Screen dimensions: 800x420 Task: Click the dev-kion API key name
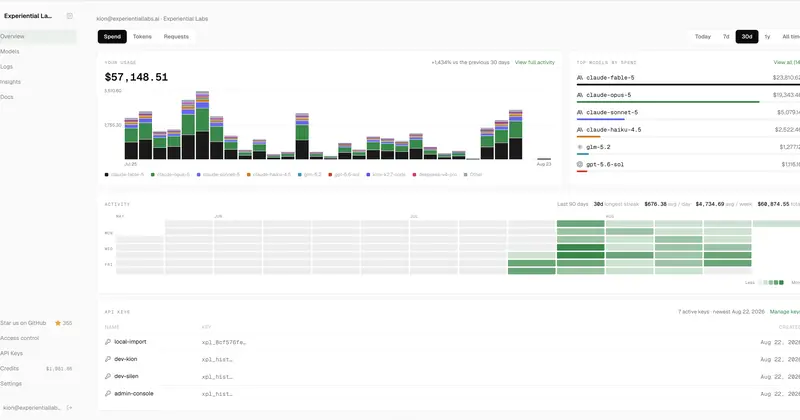coord(126,359)
